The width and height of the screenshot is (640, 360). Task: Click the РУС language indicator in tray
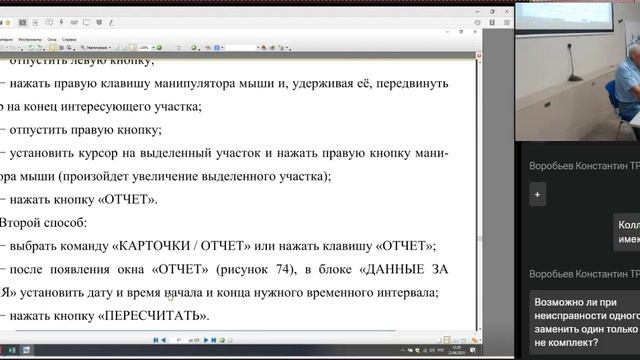coord(441,350)
